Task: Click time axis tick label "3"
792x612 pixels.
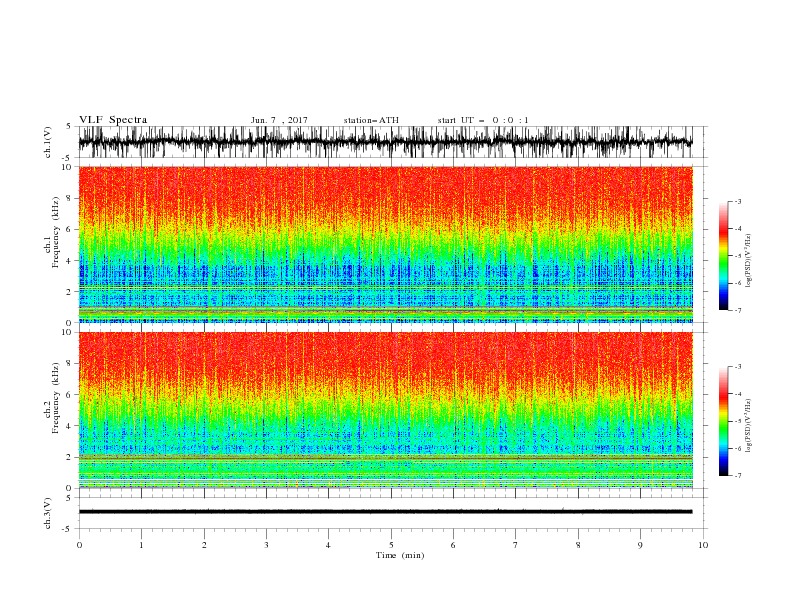Action: coord(266,545)
